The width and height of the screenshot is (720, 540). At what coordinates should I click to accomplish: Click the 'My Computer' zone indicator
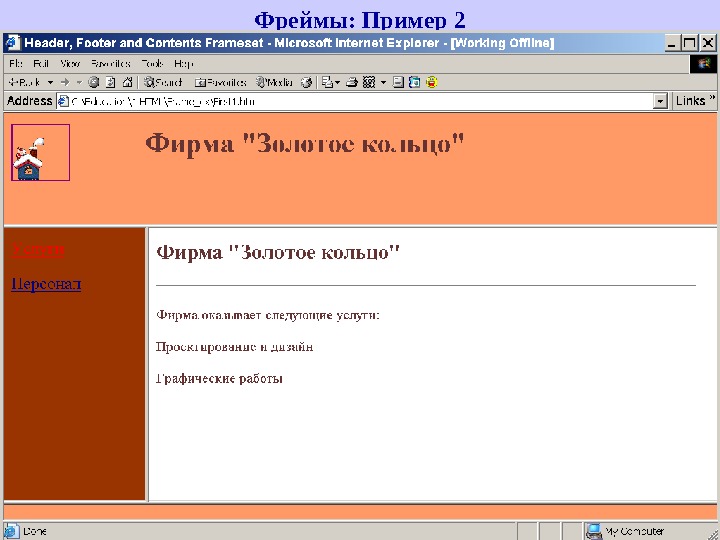pos(635,532)
